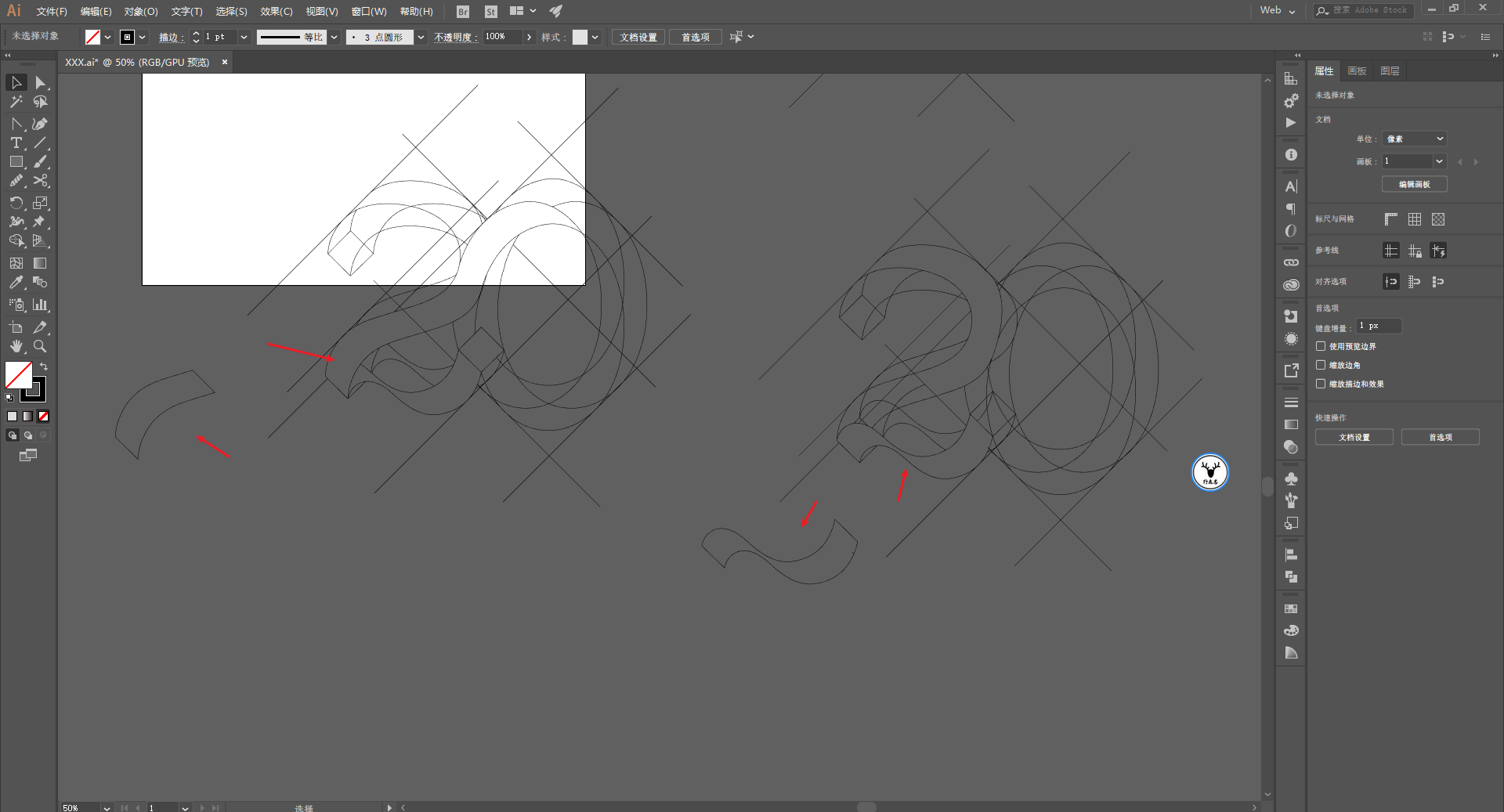
Task: Select the Shape Builder tool
Action: (16, 240)
